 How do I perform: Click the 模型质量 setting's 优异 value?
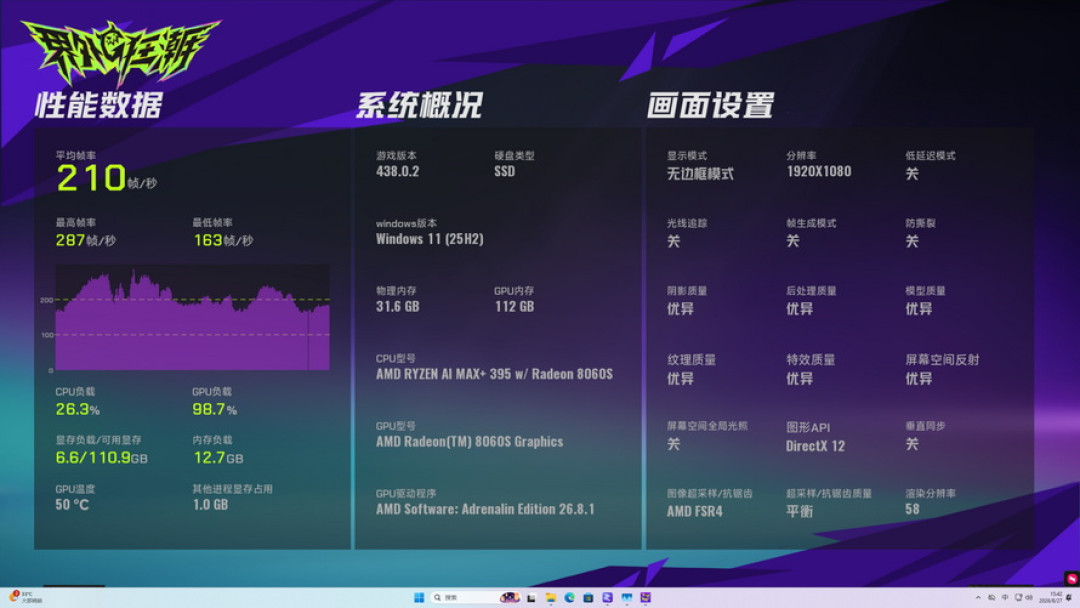tap(918, 308)
